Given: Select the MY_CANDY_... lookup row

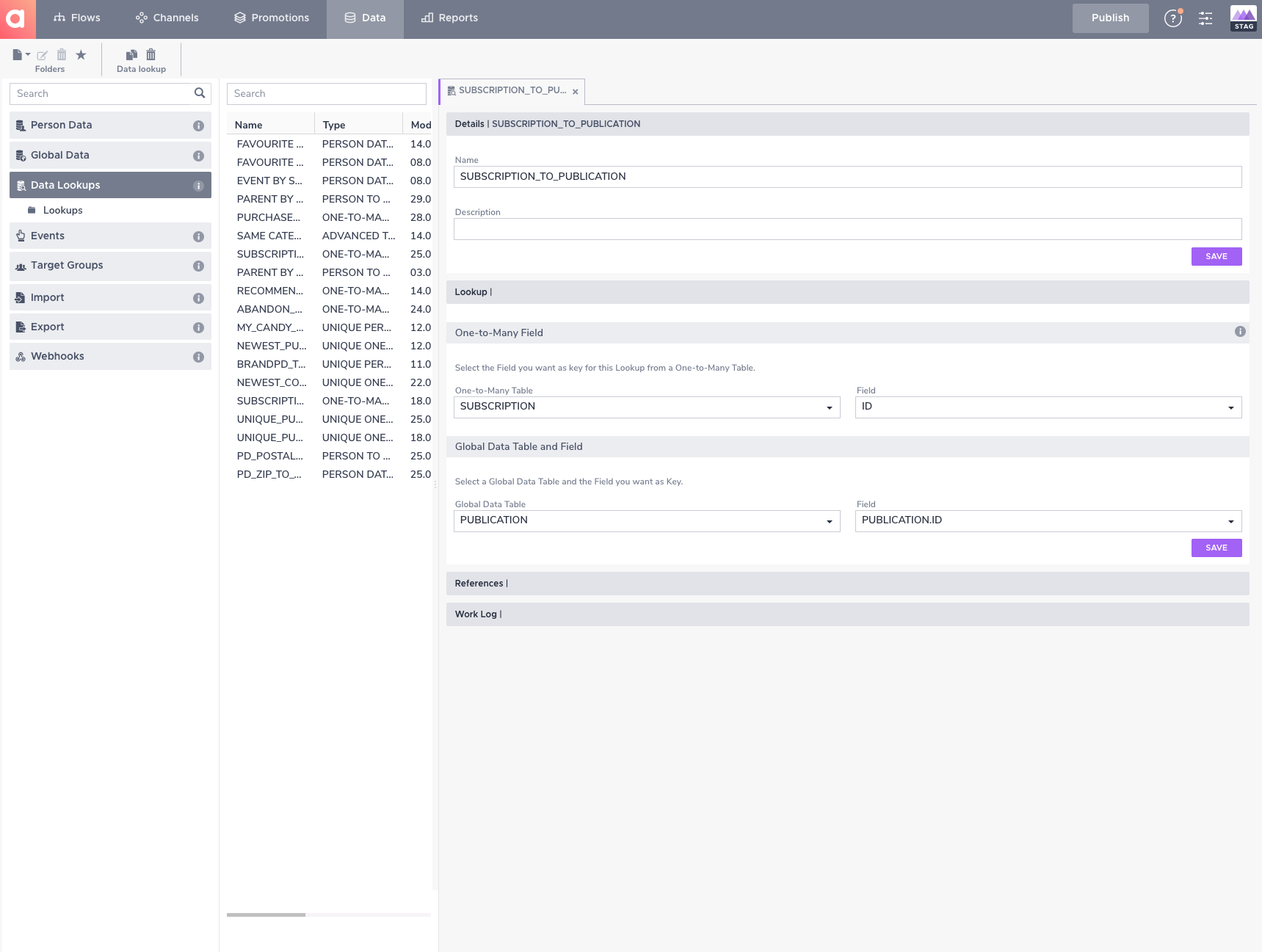Looking at the screenshot, I should pyautogui.click(x=330, y=328).
